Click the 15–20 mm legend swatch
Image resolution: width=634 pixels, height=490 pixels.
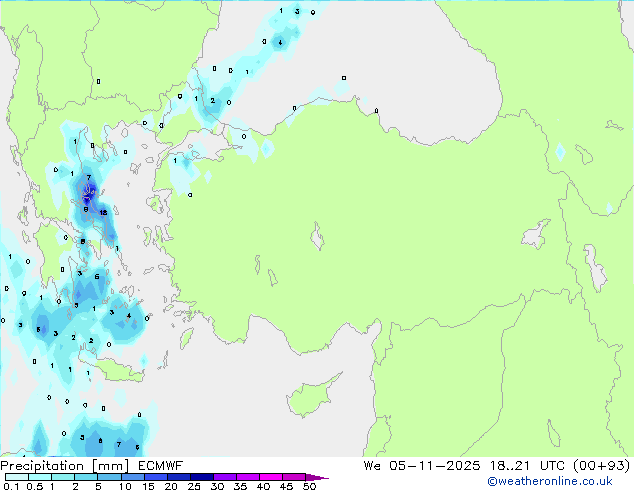click(x=156, y=477)
